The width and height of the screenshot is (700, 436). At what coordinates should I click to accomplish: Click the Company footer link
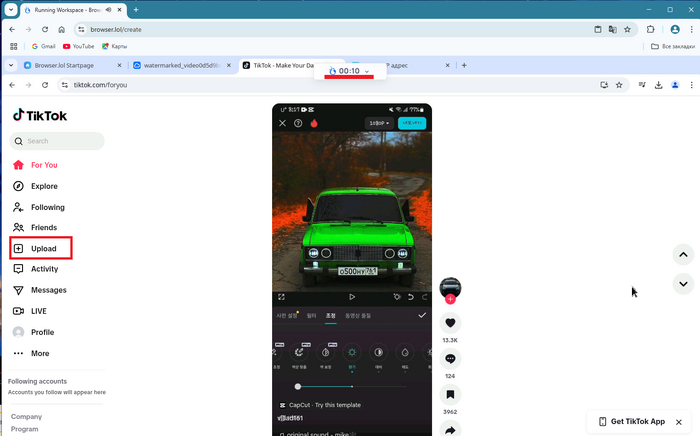click(x=26, y=416)
